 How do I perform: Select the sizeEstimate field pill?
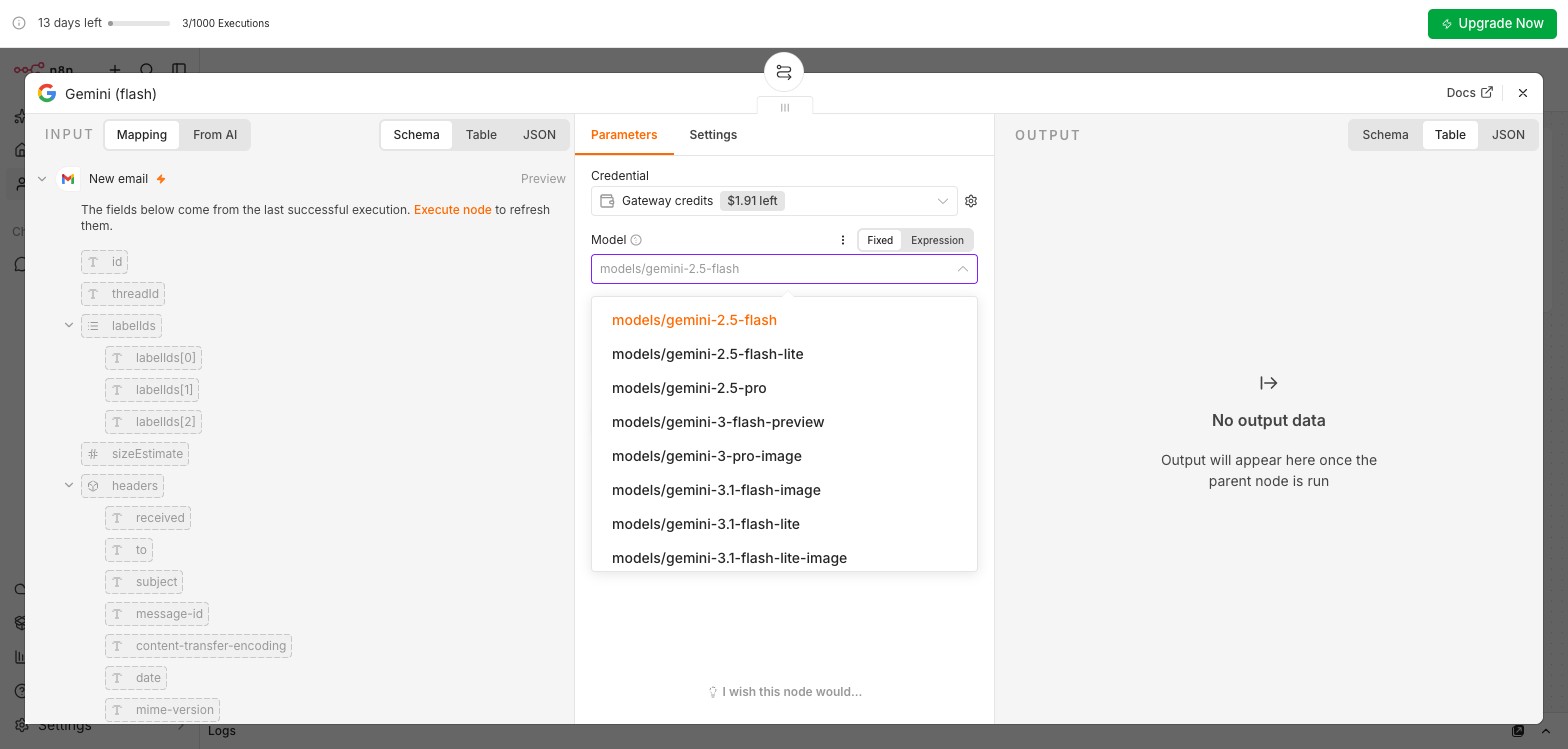pos(135,454)
